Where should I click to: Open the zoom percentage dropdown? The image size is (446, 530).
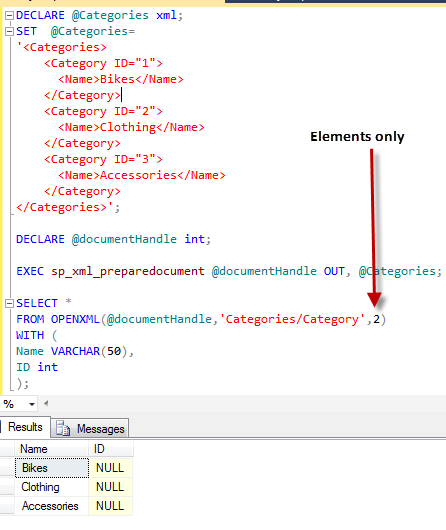click(x=32, y=404)
